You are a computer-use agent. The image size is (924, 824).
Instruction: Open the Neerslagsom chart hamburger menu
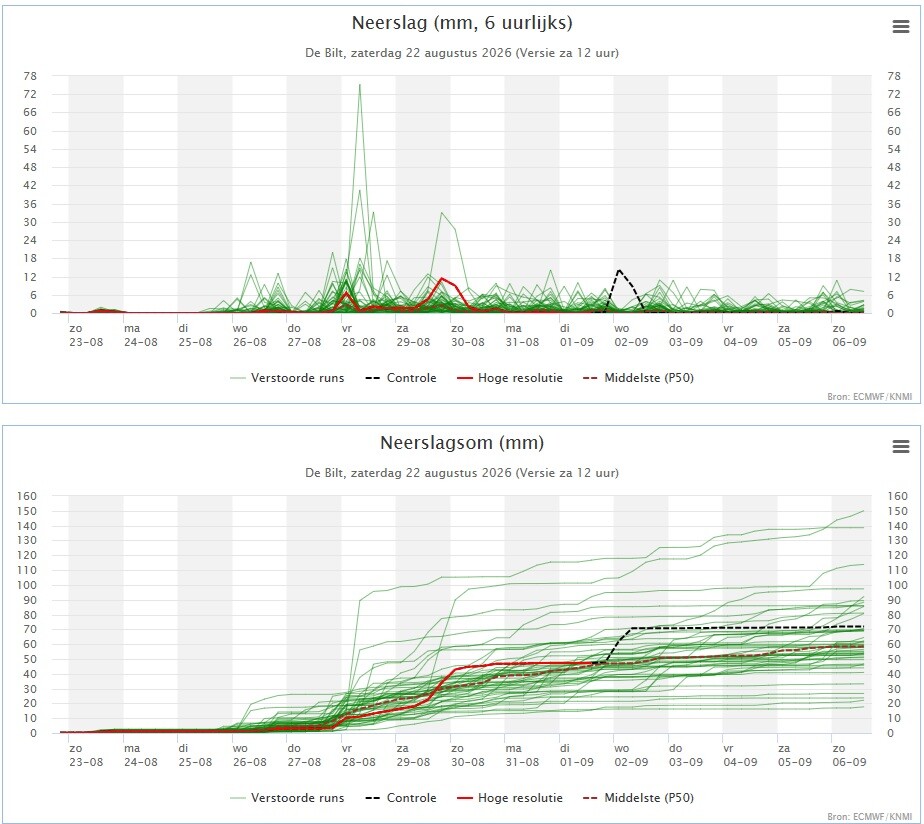pyautogui.click(x=900, y=447)
